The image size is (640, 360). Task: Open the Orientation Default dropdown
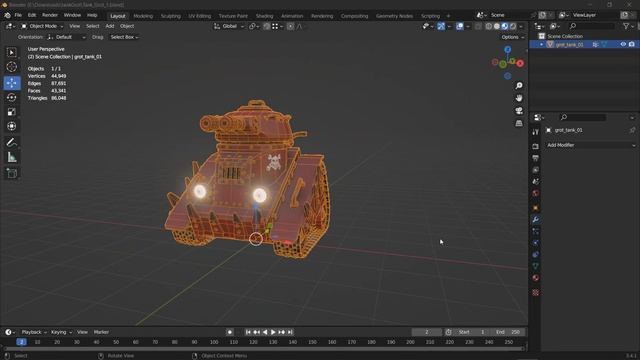[67, 37]
